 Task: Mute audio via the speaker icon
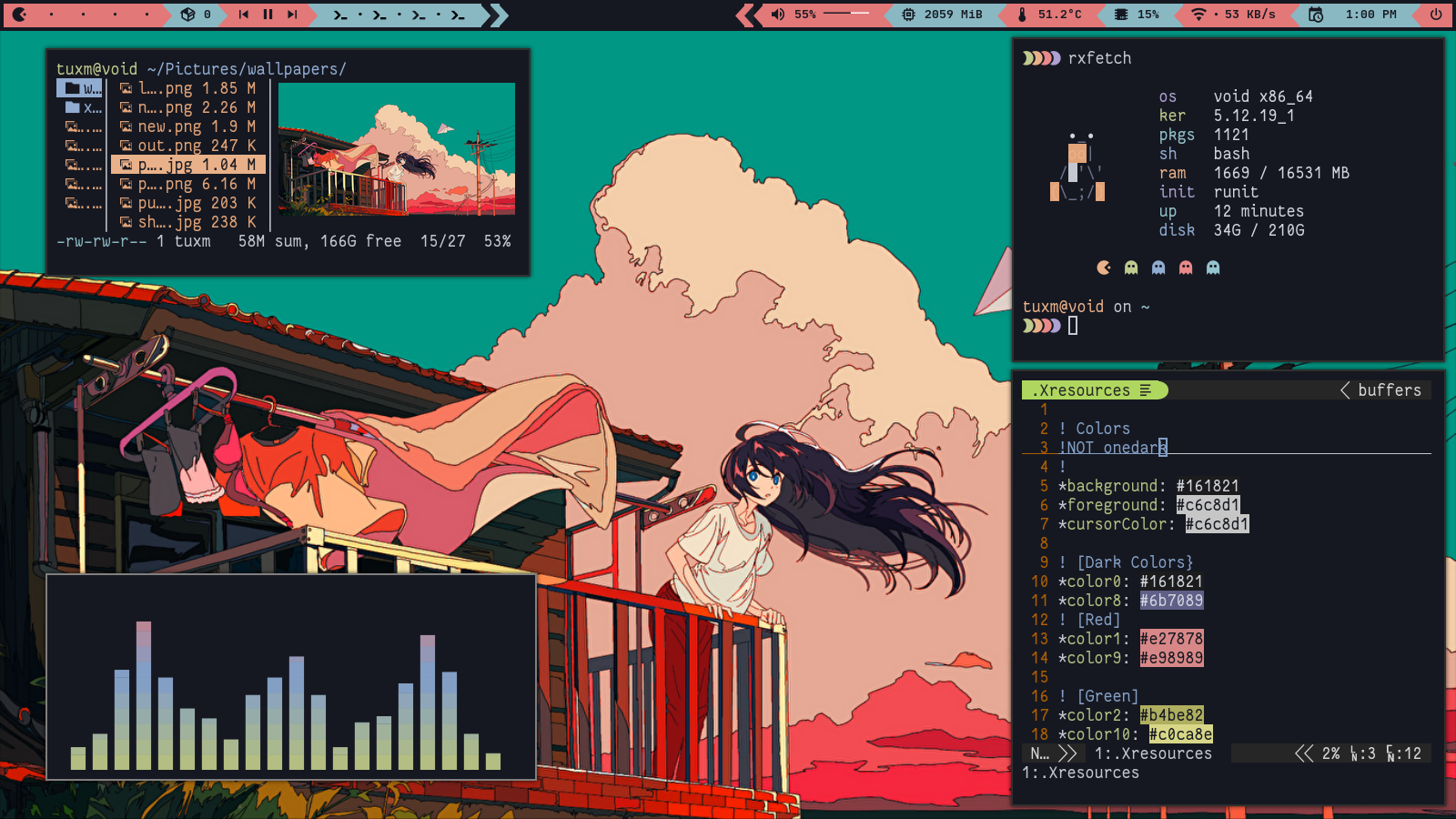(x=778, y=15)
